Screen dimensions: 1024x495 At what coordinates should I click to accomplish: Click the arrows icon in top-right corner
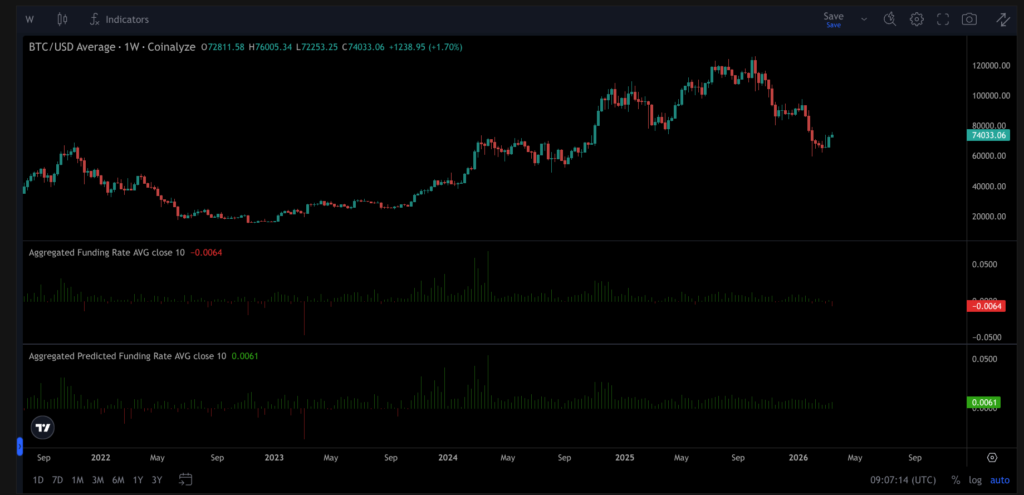1002,19
